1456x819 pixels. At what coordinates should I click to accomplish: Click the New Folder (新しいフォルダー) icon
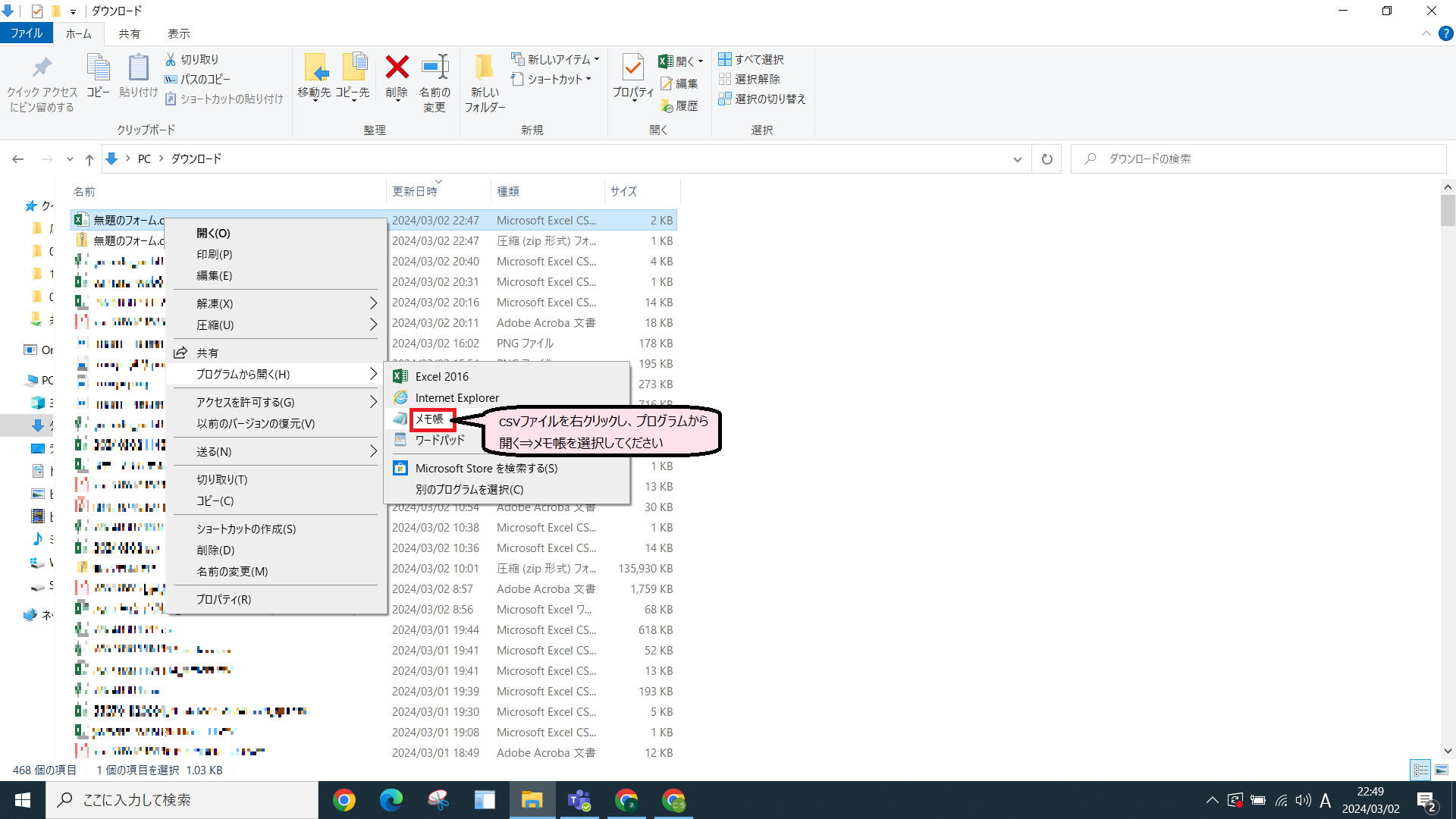click(484, 68)
